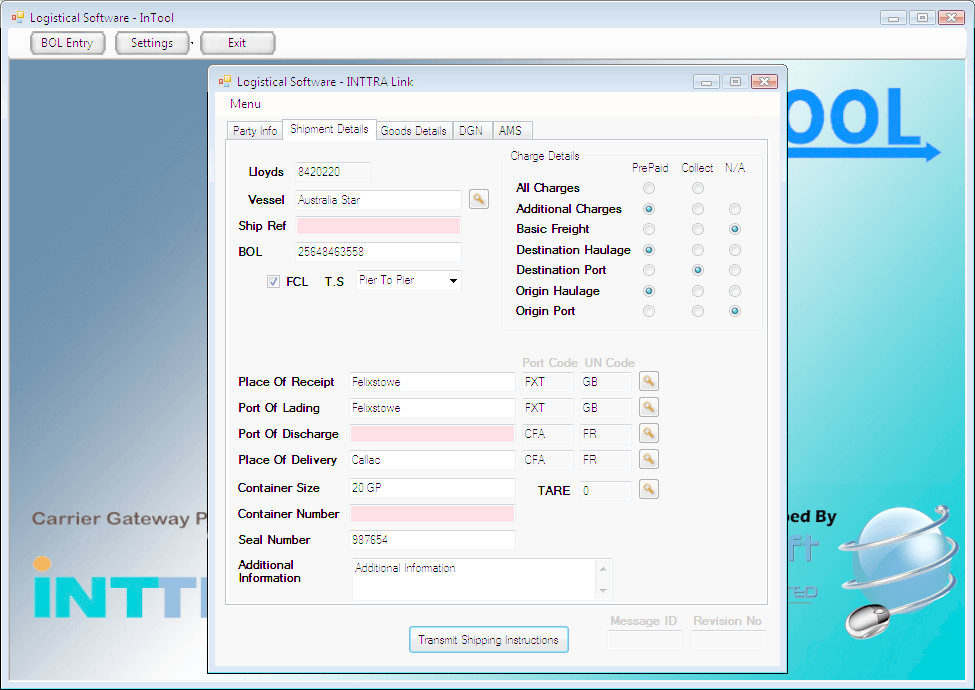Click the Revision No field
Image resolution: width=975 pixels, height=690 pixels.
pyautogui.click(x=729, y=640)
